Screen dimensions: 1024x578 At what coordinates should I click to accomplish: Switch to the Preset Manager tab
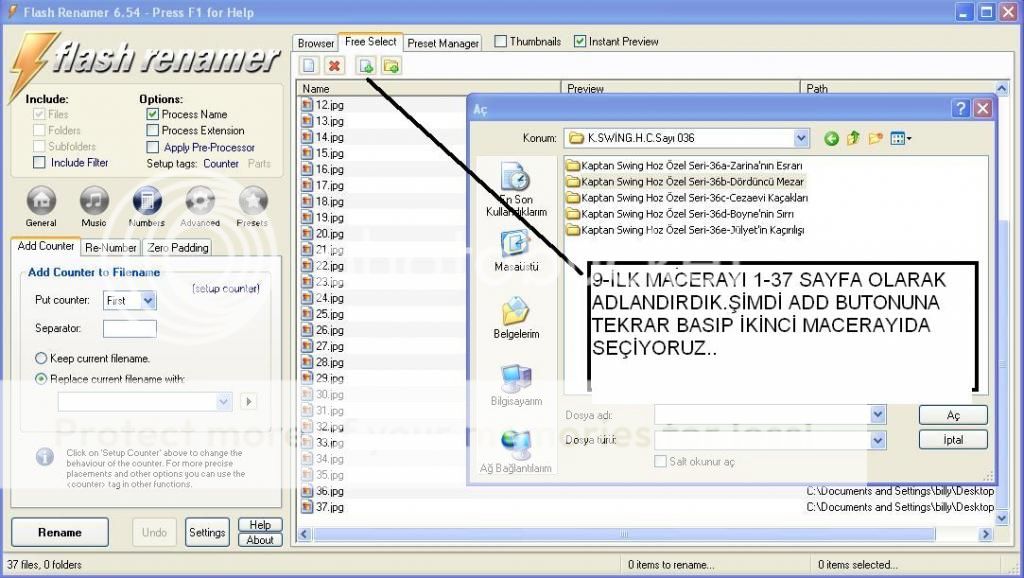[443, 43]
